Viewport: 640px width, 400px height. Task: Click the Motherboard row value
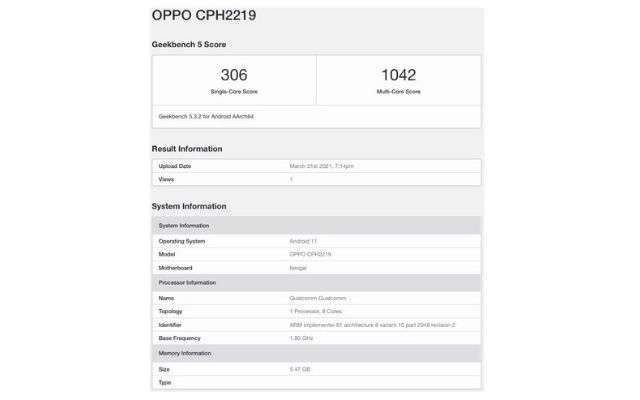pyautogui.click(x=298, y=268)
